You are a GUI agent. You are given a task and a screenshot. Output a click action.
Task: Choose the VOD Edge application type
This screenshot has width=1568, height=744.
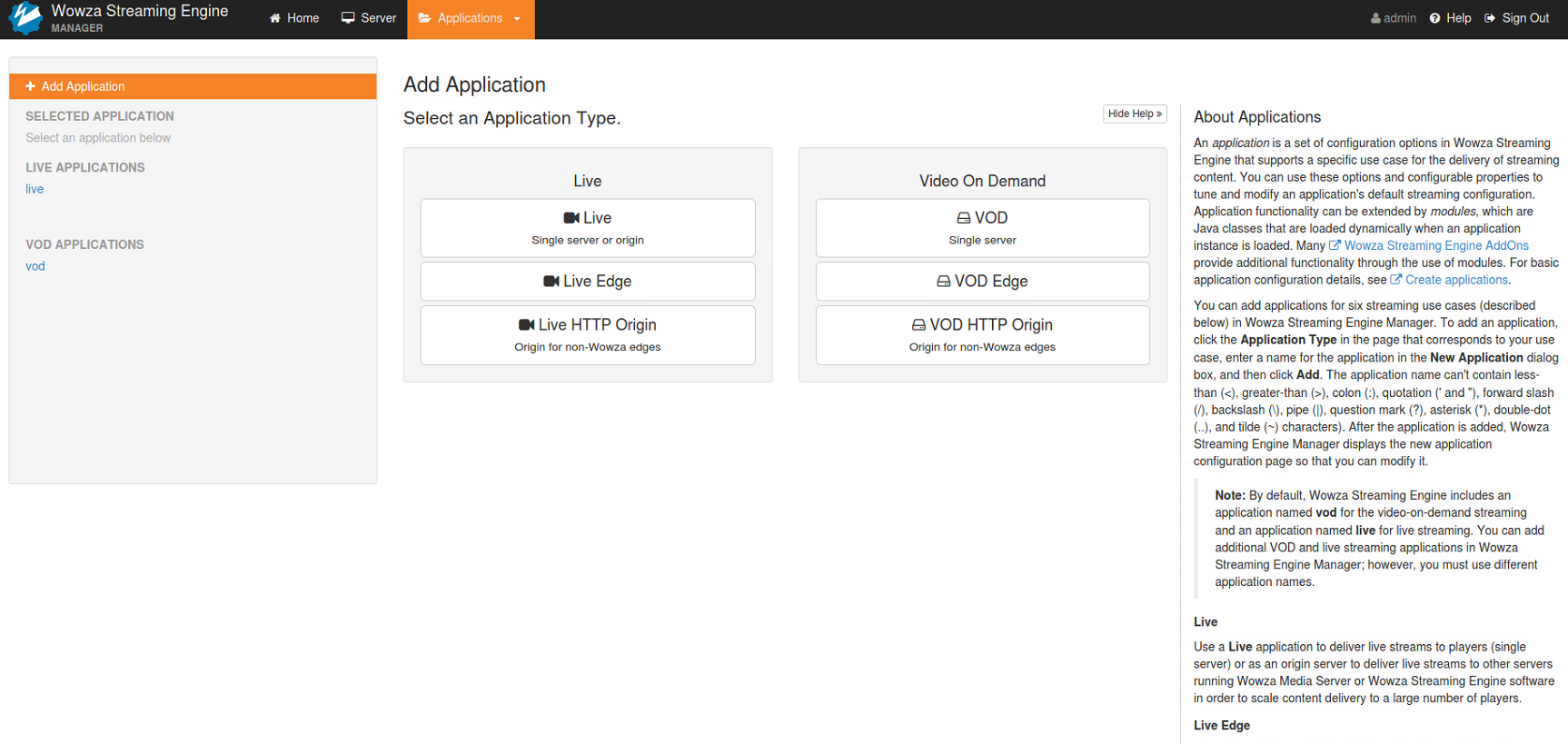tap(983, 282)
